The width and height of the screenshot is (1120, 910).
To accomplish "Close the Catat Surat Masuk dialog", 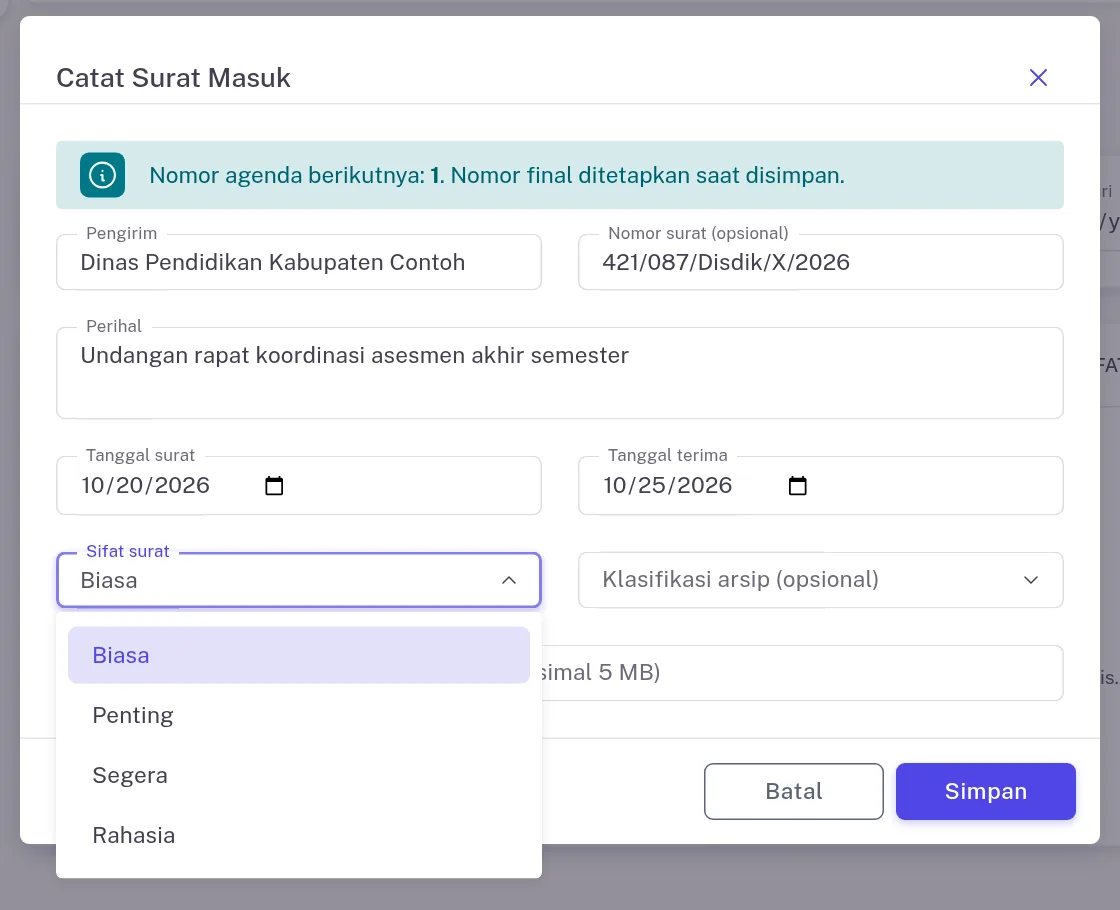I will (x=1038, y=77).
